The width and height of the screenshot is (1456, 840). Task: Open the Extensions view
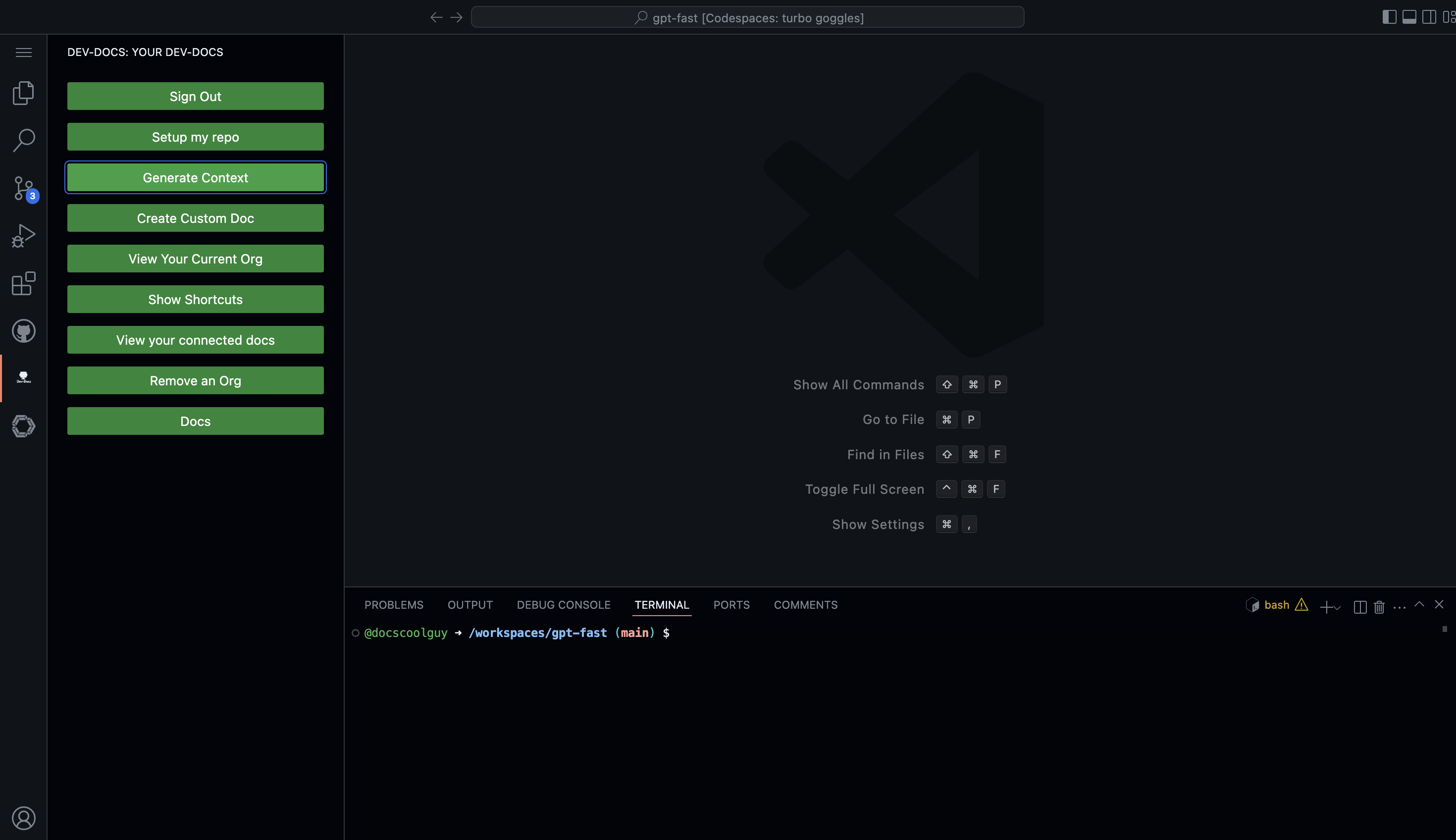[x=24, y=283]
